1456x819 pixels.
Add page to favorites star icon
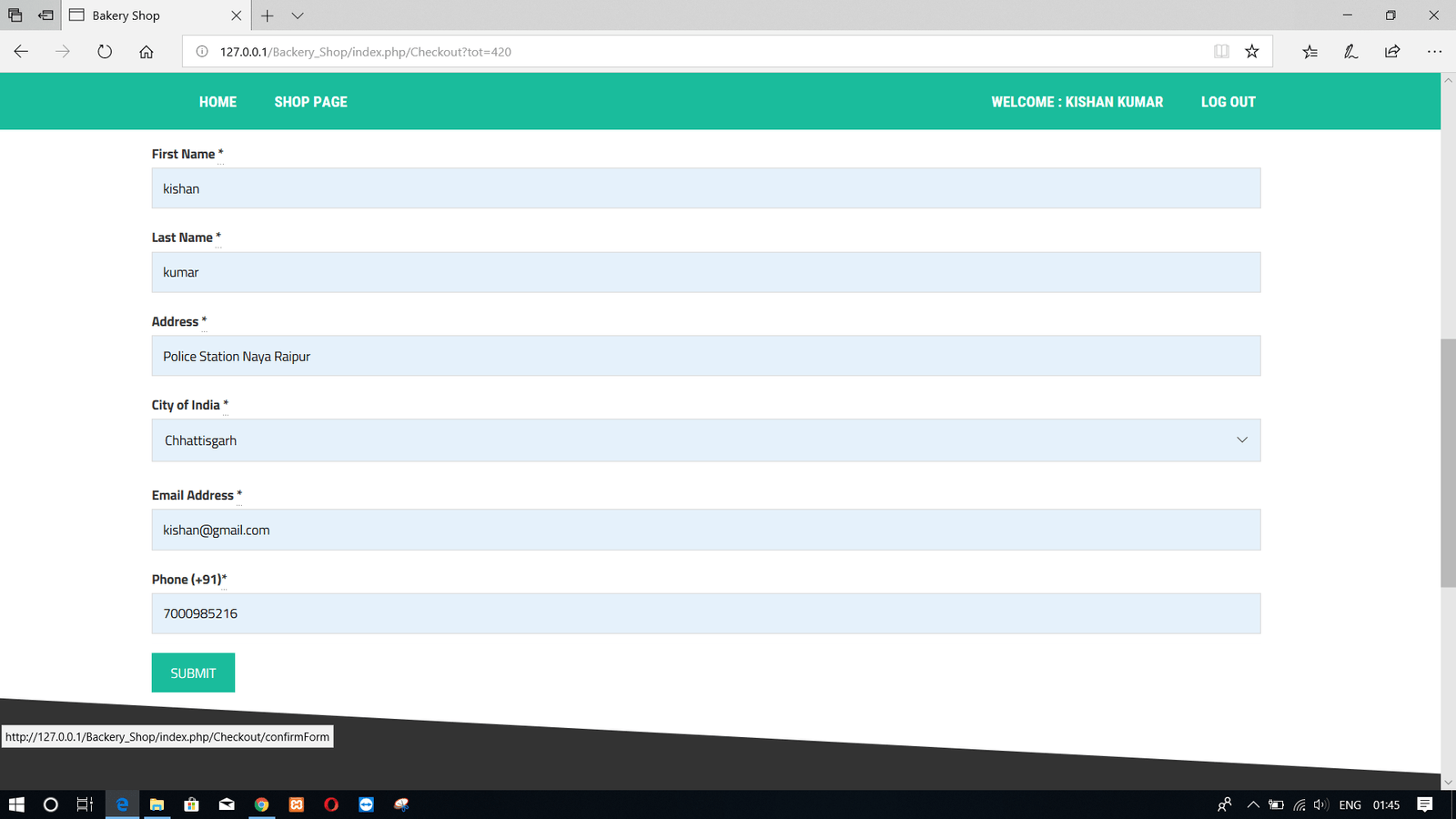[1252, 52]
